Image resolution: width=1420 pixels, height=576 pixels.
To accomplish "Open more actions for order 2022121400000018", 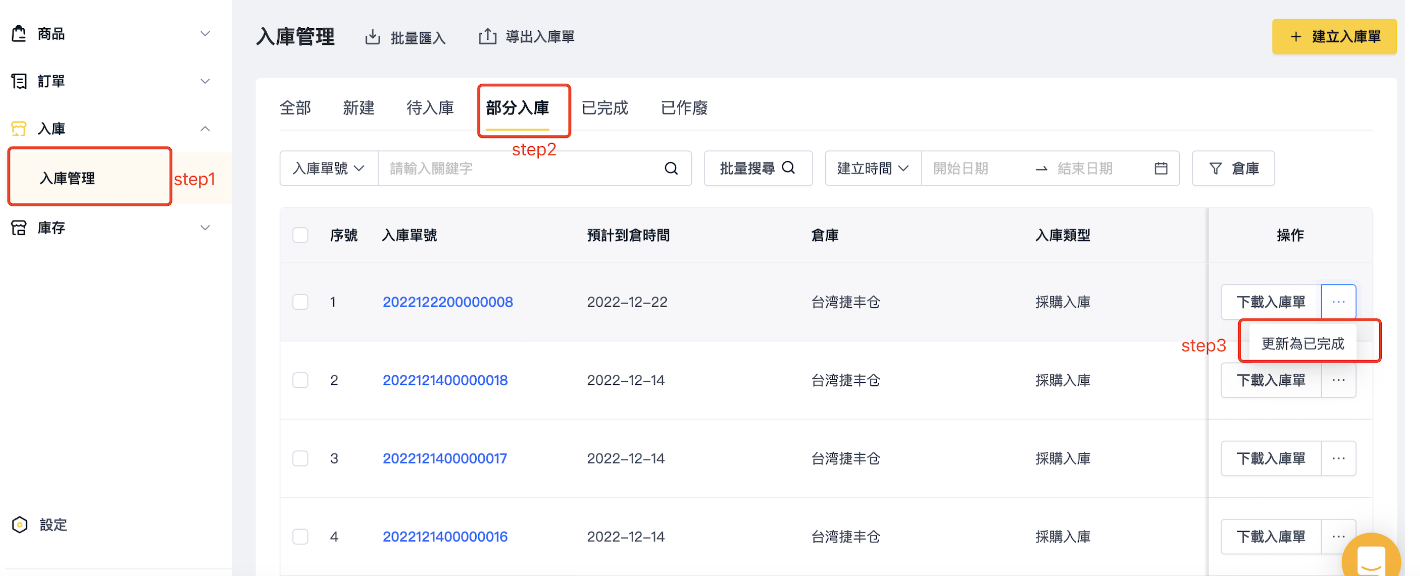I will 1339,380.
